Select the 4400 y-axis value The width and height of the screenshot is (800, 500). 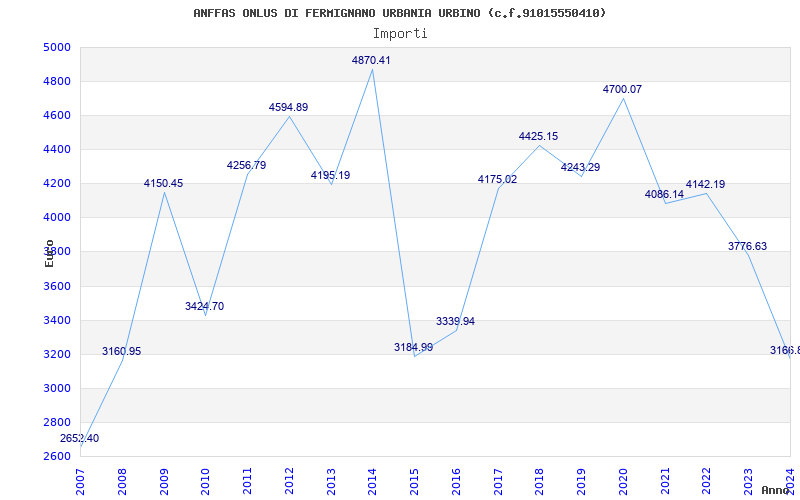(57, 149)
